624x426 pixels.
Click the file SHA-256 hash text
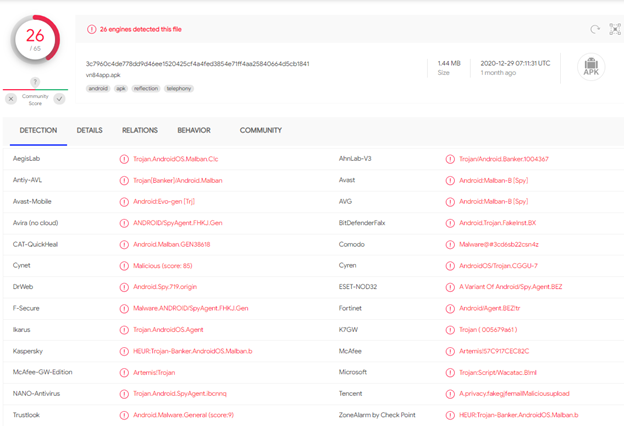[x=197, y=64]
